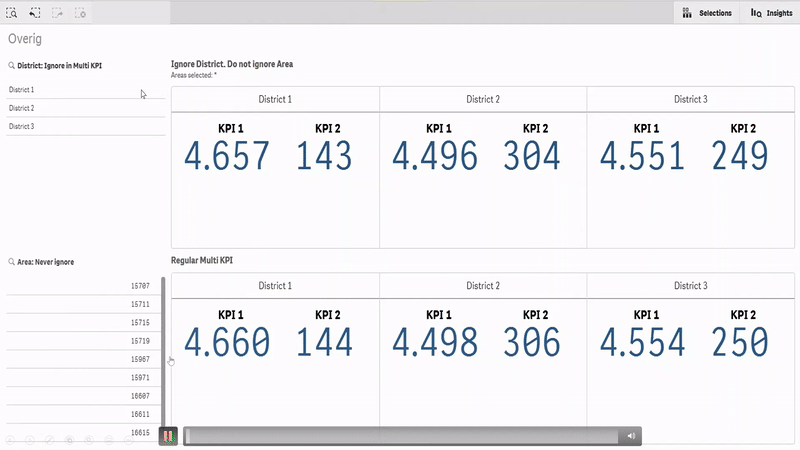Click 'Ignore District. Do not ignore Area' title
The height and width of the screenshot is (450, 800).
[x=232, y=64]
